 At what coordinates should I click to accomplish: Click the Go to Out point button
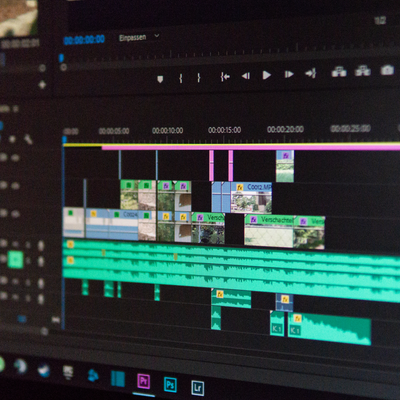[x=310, y=73]
